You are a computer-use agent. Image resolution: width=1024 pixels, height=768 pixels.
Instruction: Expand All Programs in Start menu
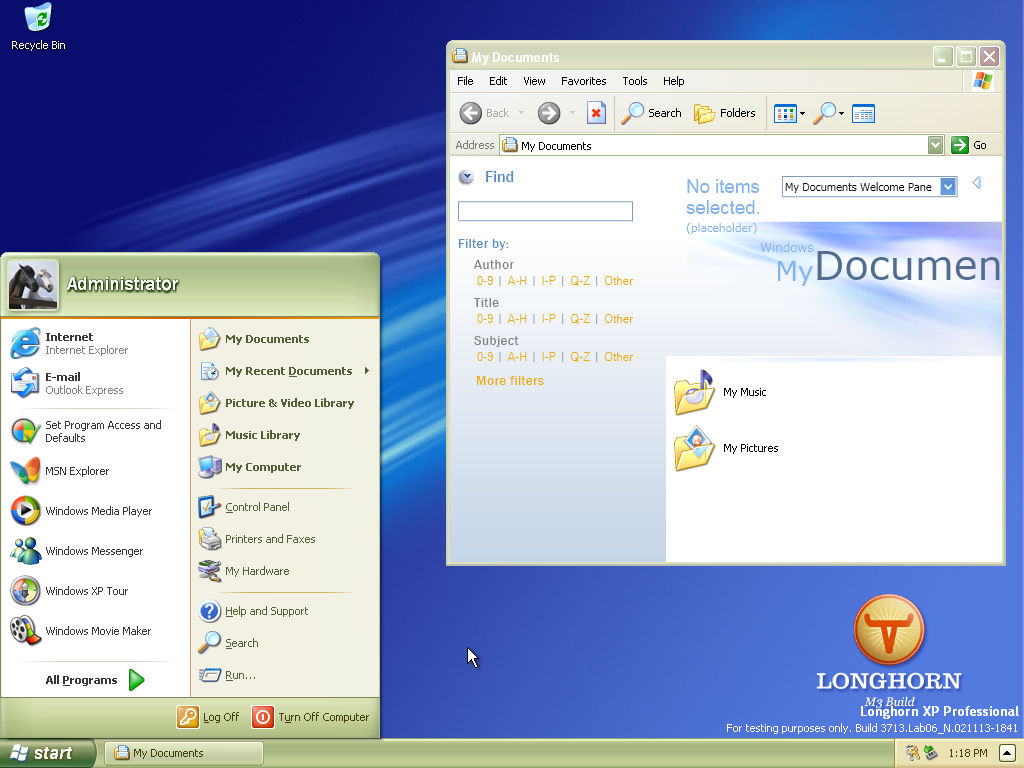(x=95, y=680)
